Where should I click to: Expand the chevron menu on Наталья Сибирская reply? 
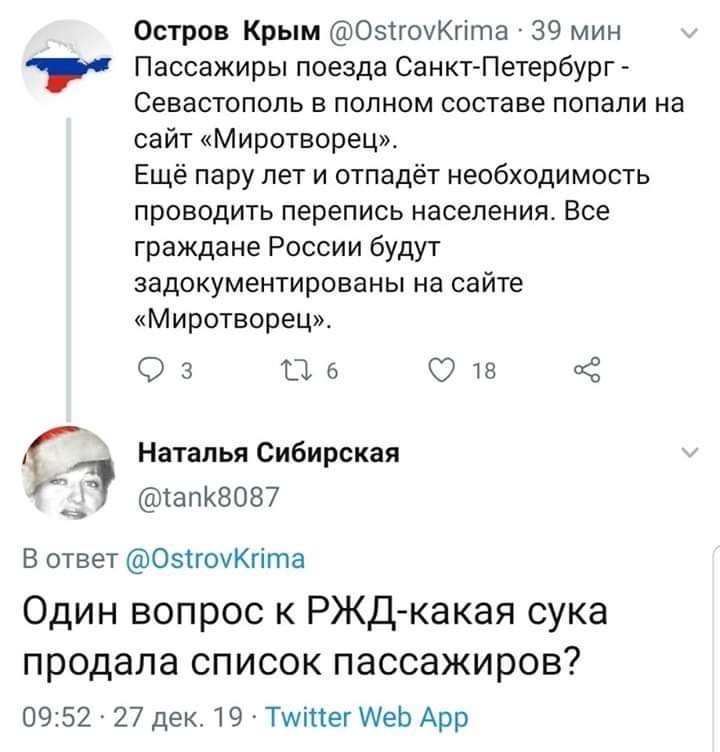pyautogui.click(x=690, y=452)
